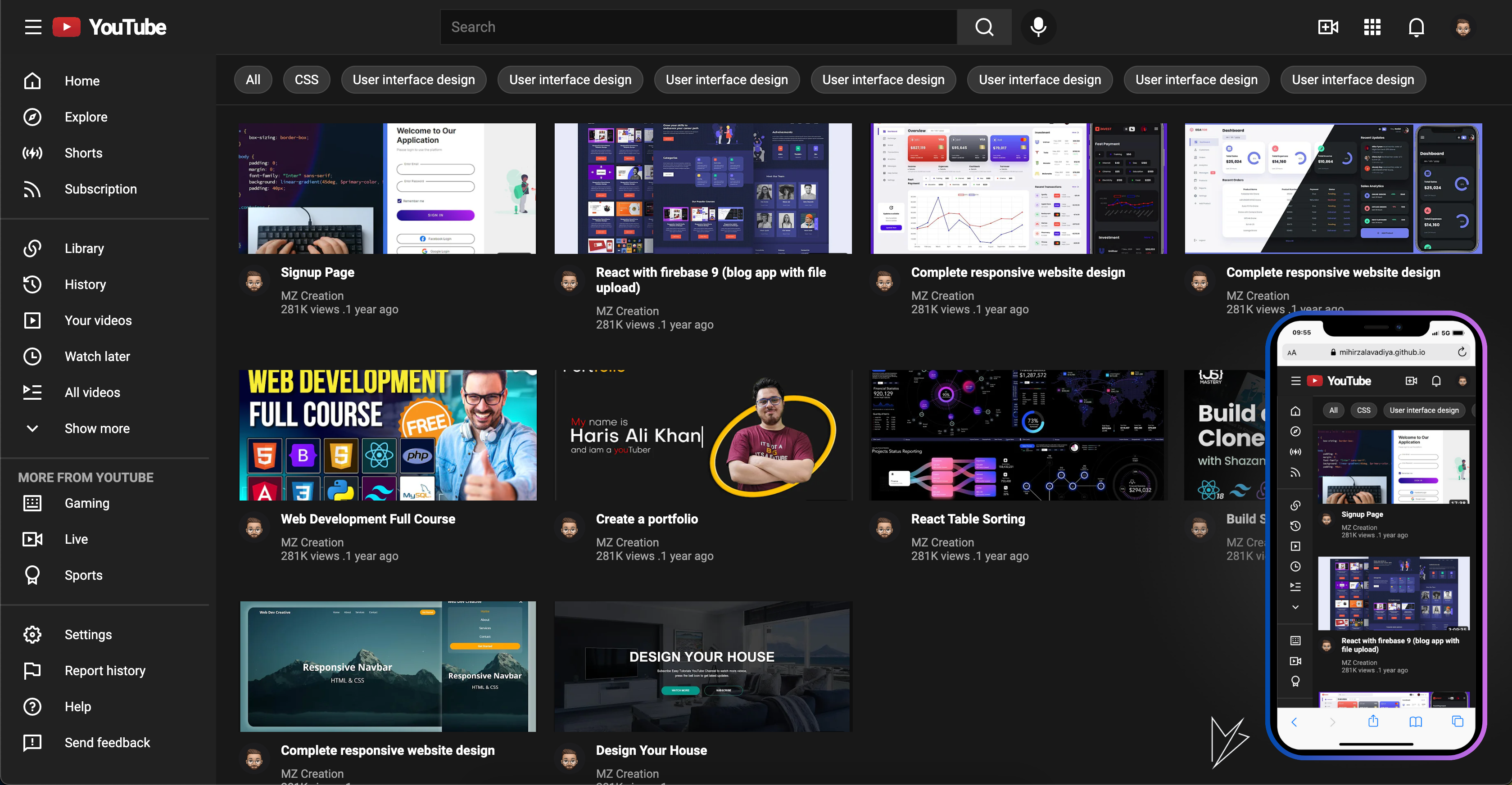Click the Design Your House thumbnail
The image size is (1512, 785).
[x=702, y=667]
